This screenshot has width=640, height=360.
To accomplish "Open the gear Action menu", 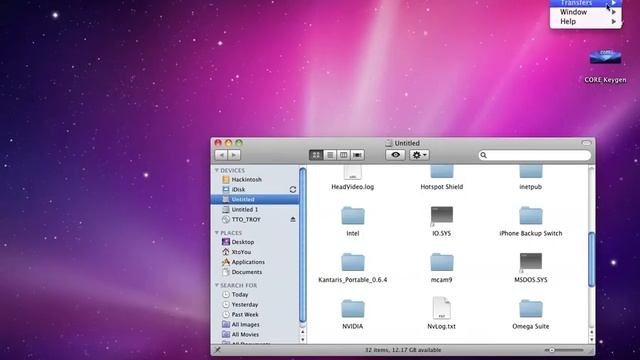I will (x=419, y=155).
